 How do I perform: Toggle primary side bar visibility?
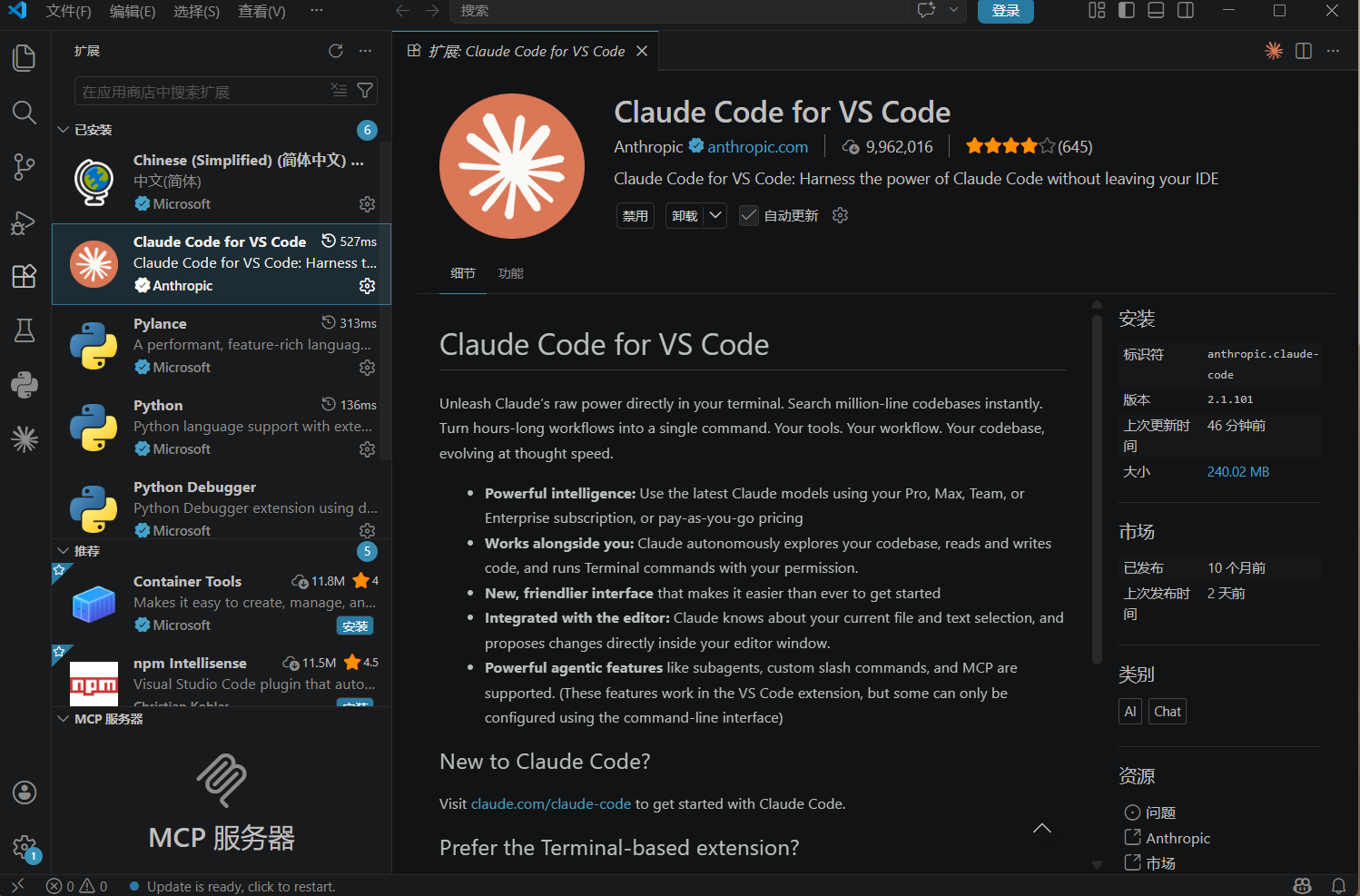[x=1127, y=11]
